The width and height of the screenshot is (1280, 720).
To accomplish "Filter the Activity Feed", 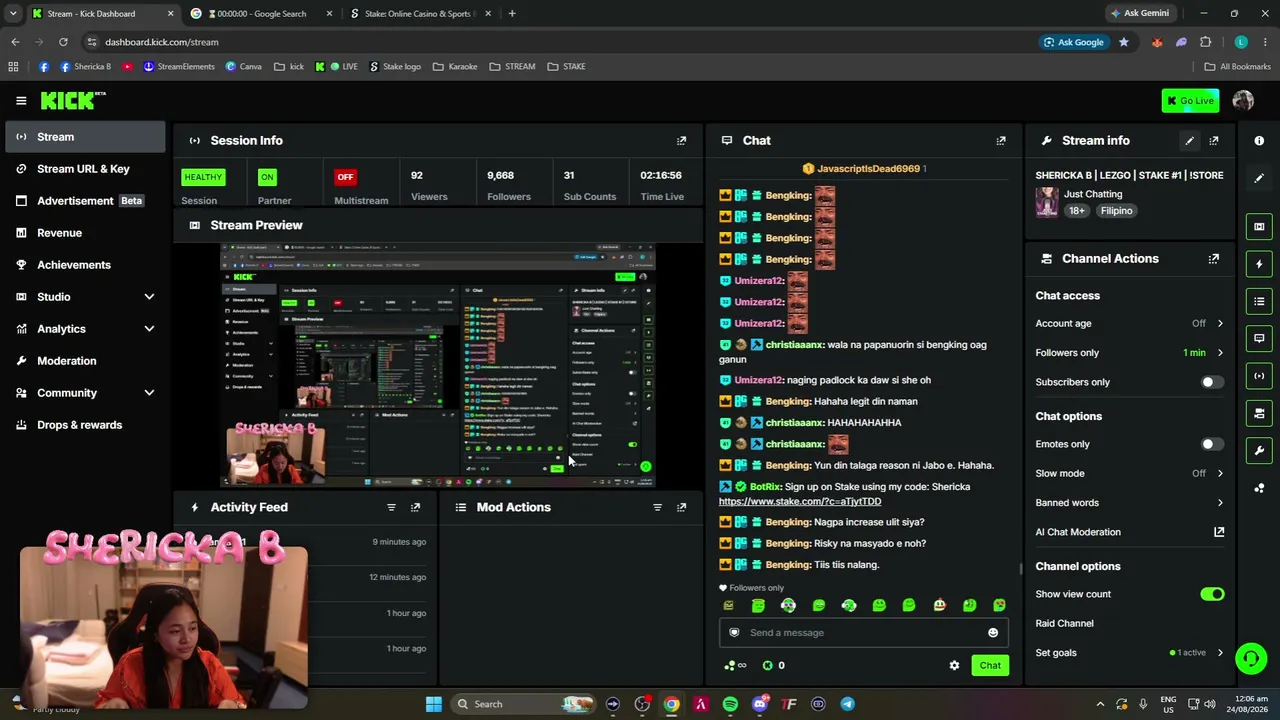I will pyautogui.click(x=391, y=507).
